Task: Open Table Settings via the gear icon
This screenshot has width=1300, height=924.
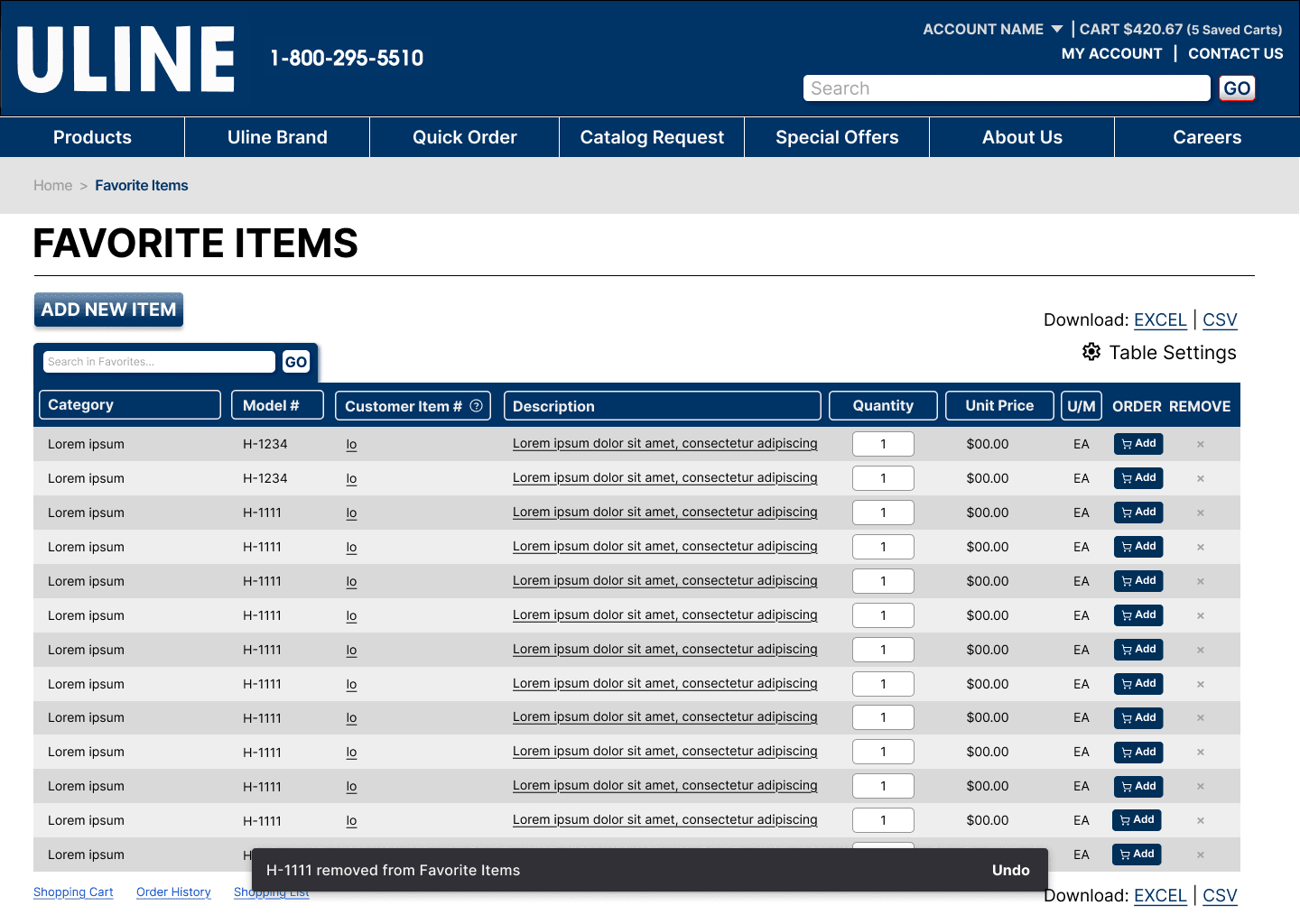Action: 1091,352
